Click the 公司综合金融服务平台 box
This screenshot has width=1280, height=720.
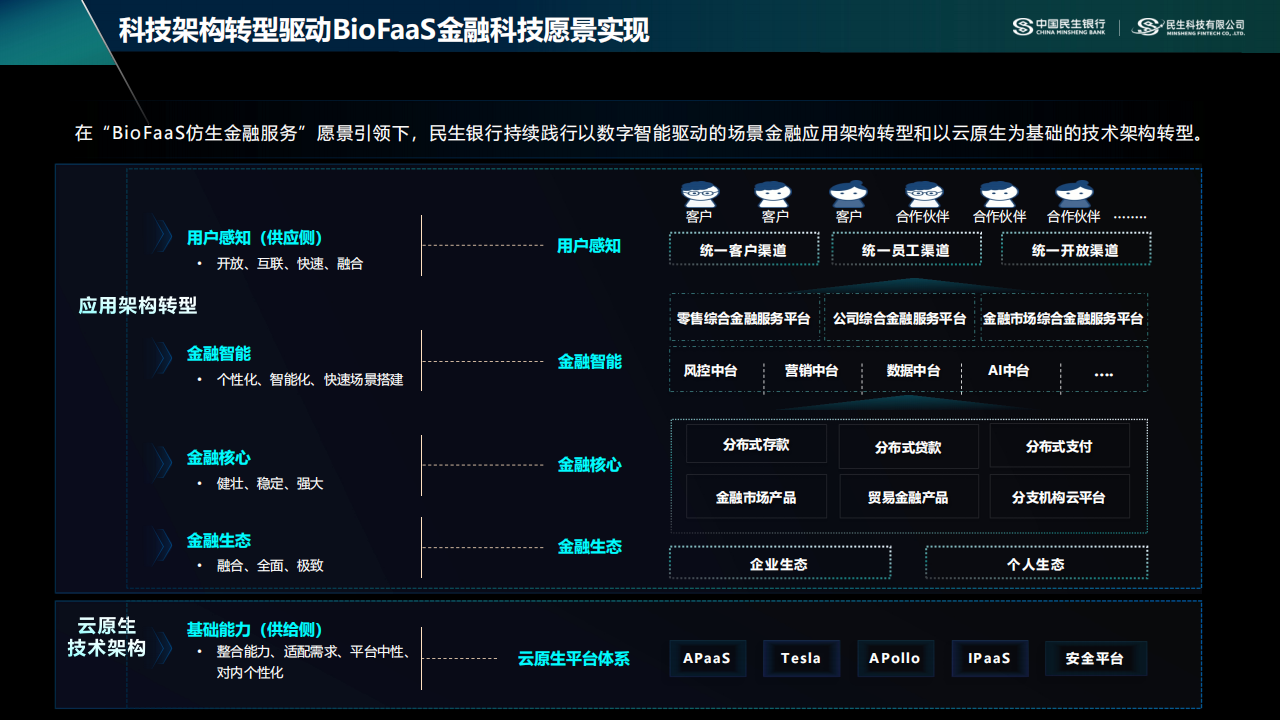(x=900, y=319)
